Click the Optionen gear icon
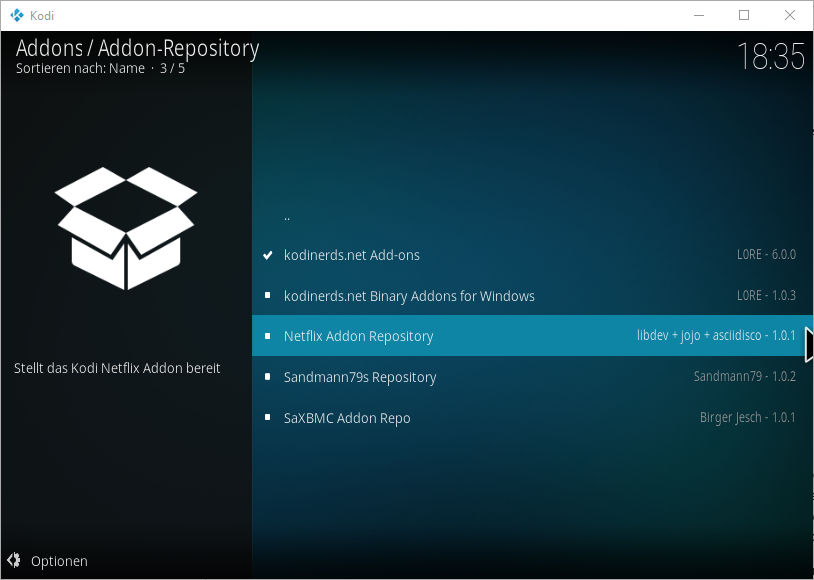814x580 pixels. 14,560
